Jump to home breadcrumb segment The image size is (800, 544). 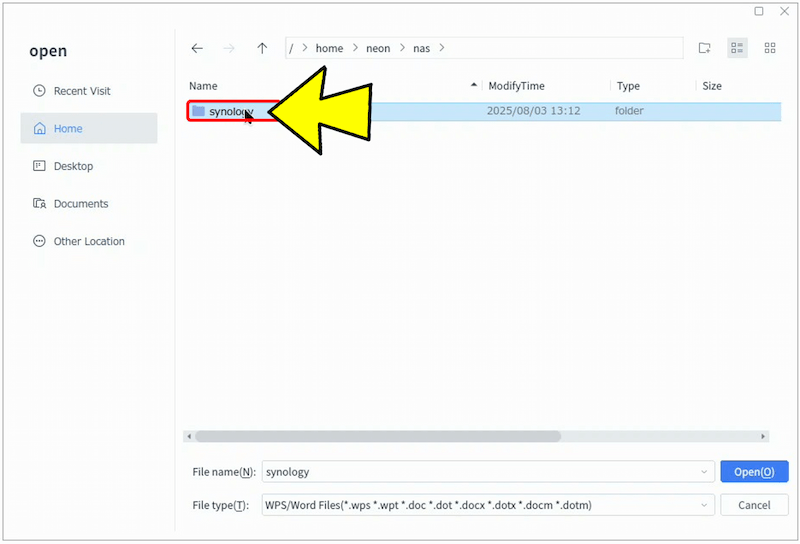329,48
